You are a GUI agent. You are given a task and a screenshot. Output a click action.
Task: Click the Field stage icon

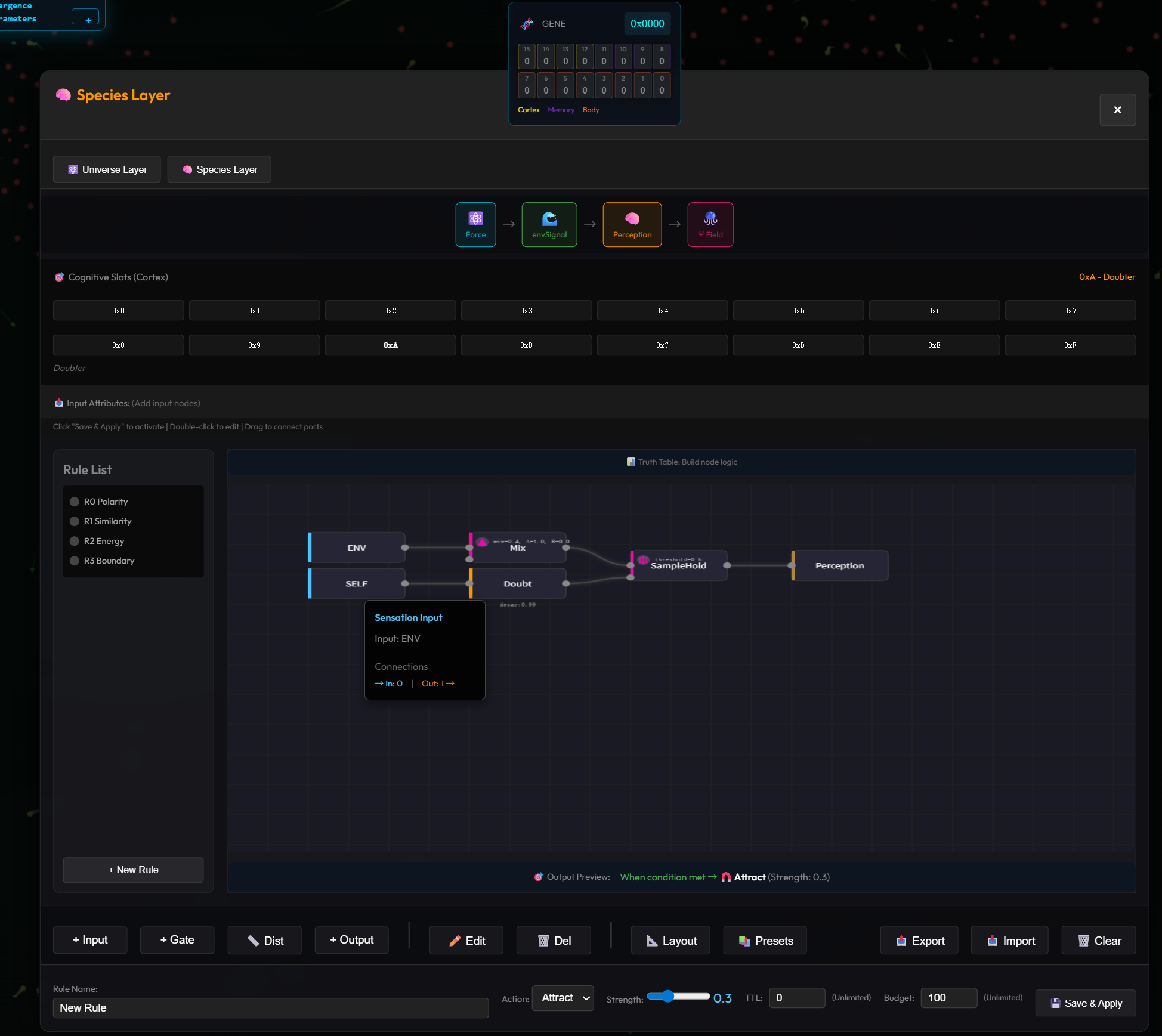tap(710, 218)
